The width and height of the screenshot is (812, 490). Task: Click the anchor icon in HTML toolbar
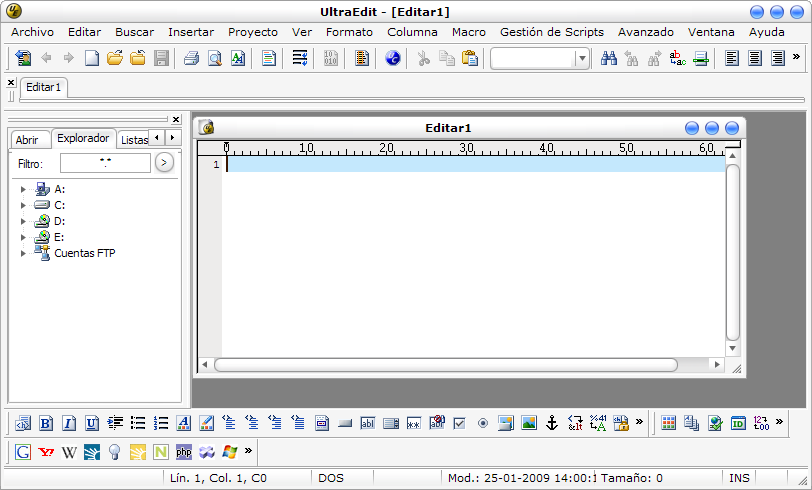550,423
